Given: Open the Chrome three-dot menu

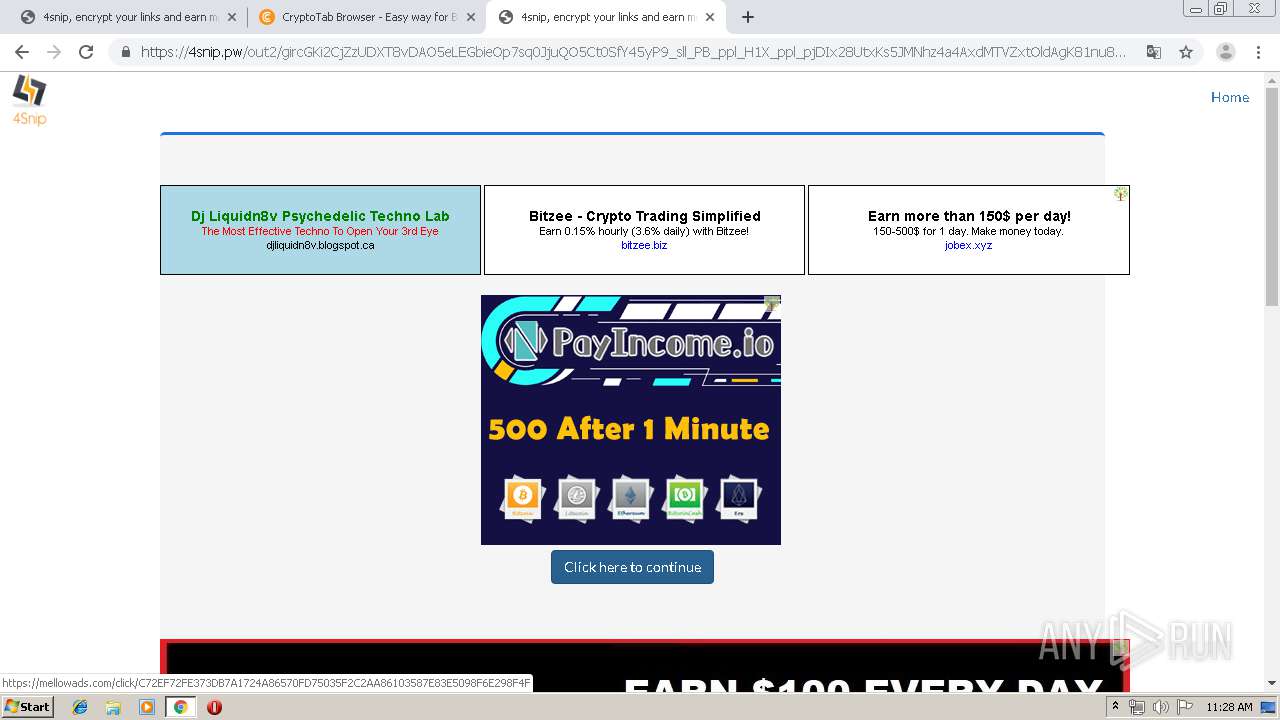Looking at the screenshot, I should [x=1258, y=52].
